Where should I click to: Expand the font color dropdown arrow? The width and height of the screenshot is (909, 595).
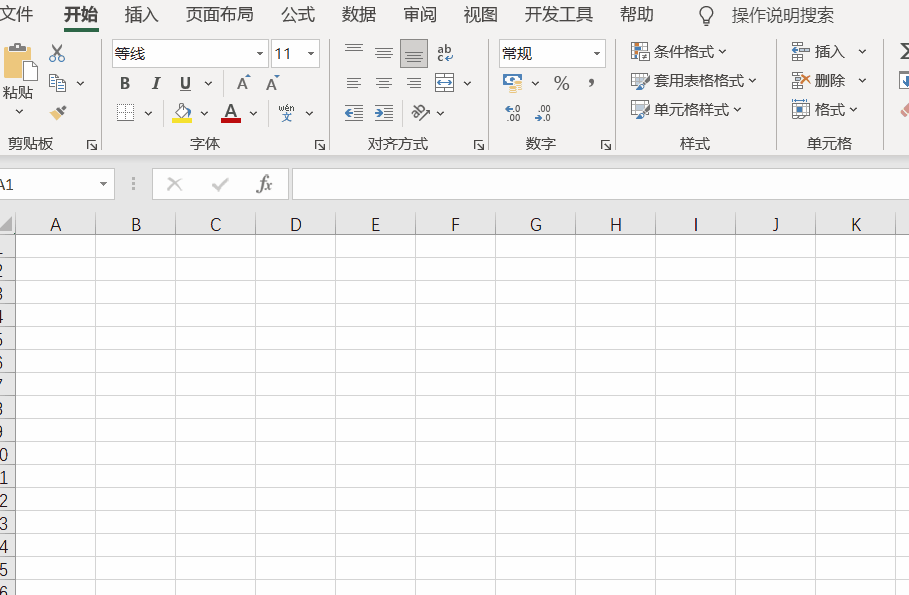253,113
